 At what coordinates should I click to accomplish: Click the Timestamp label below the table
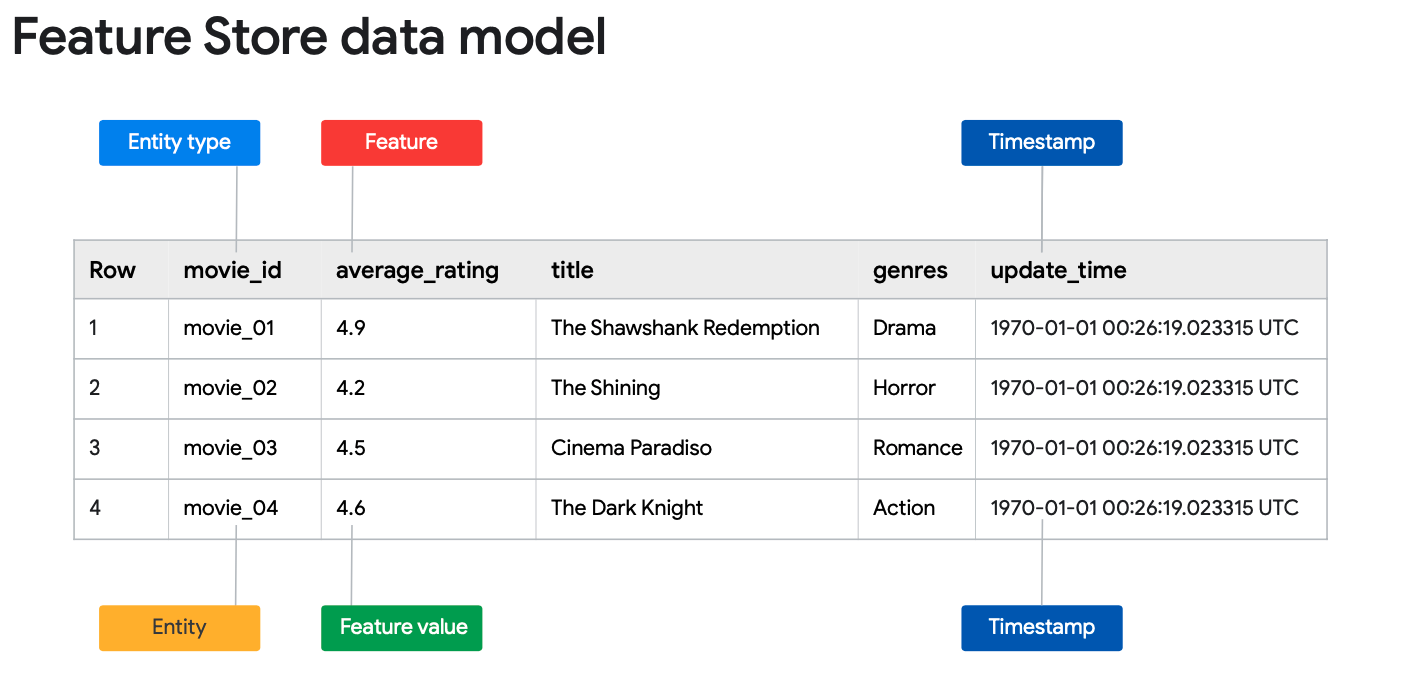(x=1041, y=628)
